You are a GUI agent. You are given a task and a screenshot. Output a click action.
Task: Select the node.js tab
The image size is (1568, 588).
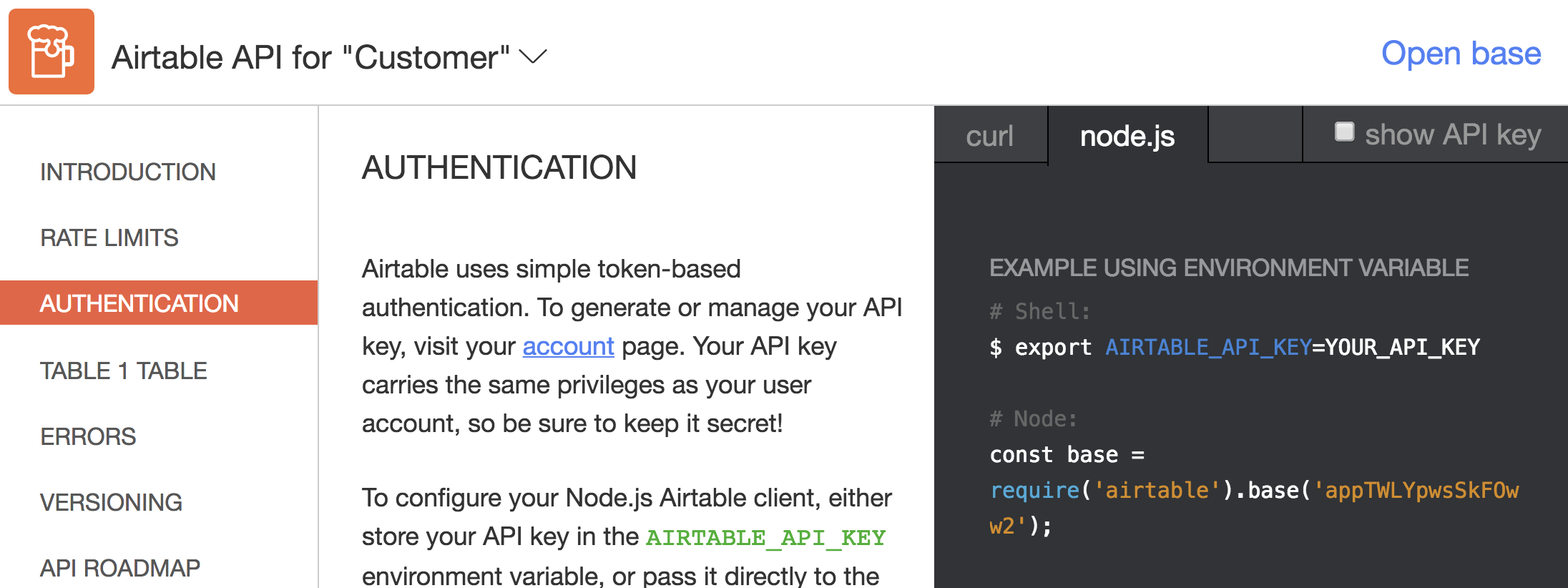point(1127,136)
